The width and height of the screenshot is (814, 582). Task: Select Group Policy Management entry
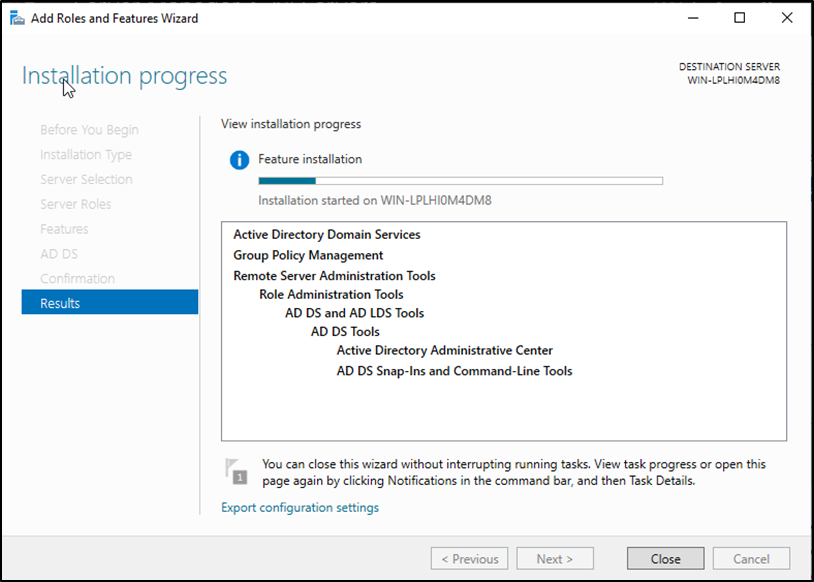(308, 255)
